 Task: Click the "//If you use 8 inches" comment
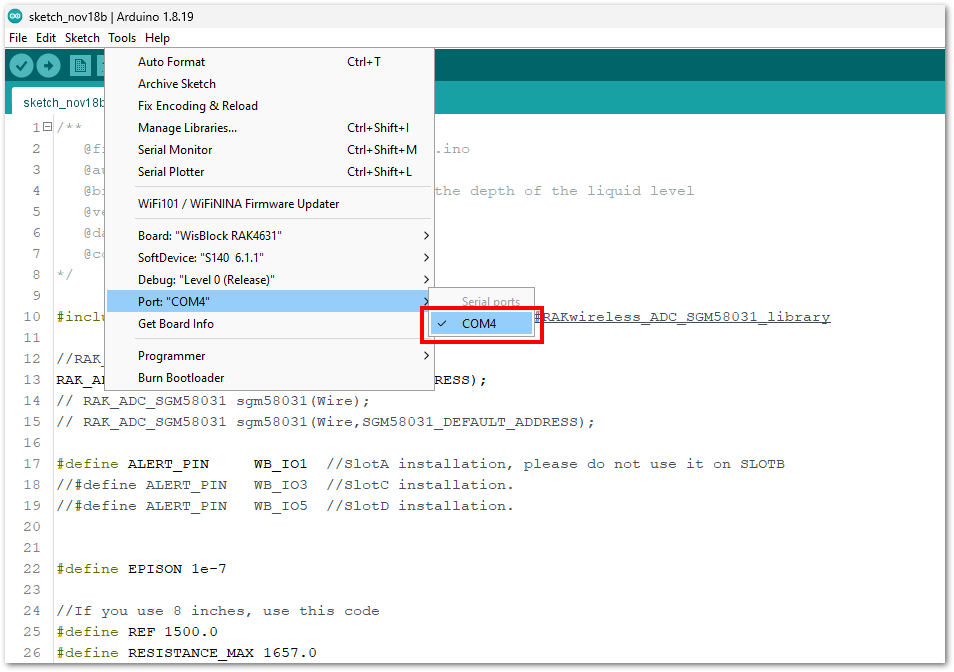pyautogui.click(x=218, y=611)
